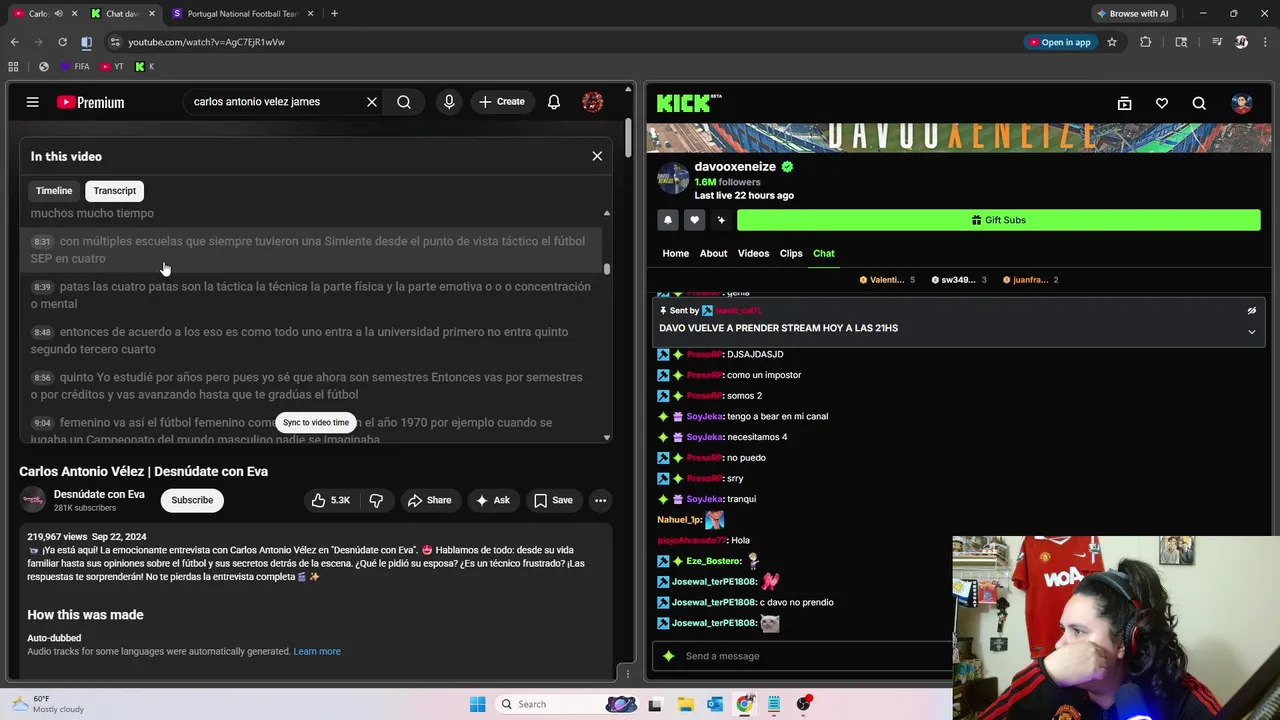
Task: Open YouTube notifications bell
Action: point(554,102)
